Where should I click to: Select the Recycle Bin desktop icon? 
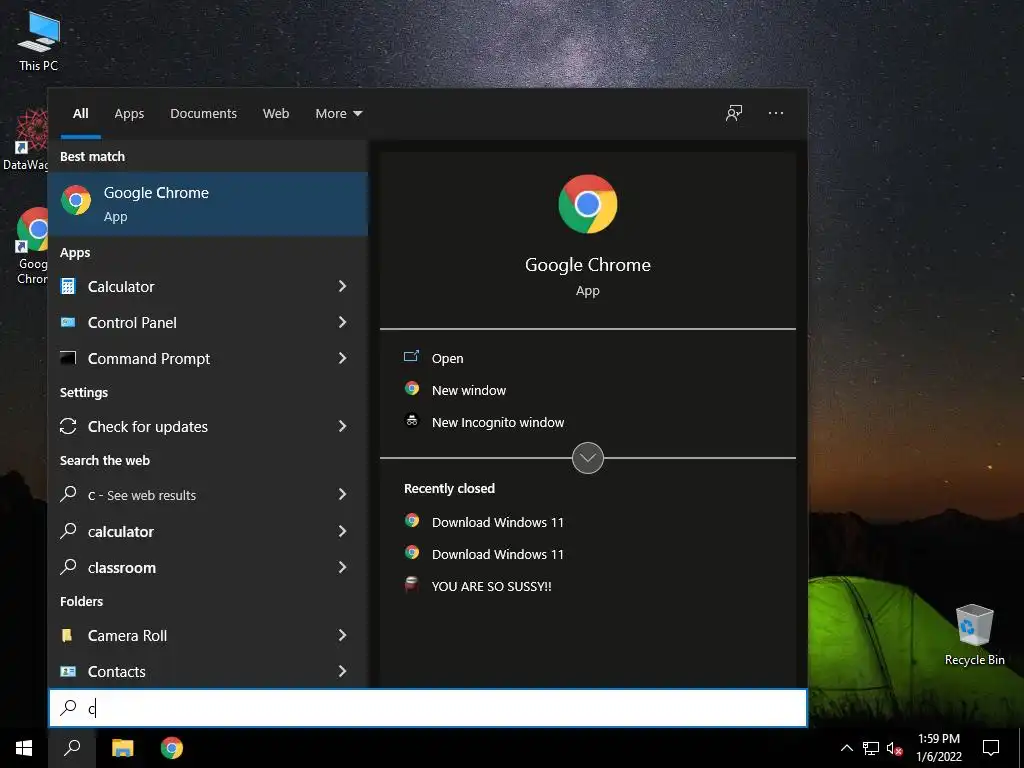[974, 635]
